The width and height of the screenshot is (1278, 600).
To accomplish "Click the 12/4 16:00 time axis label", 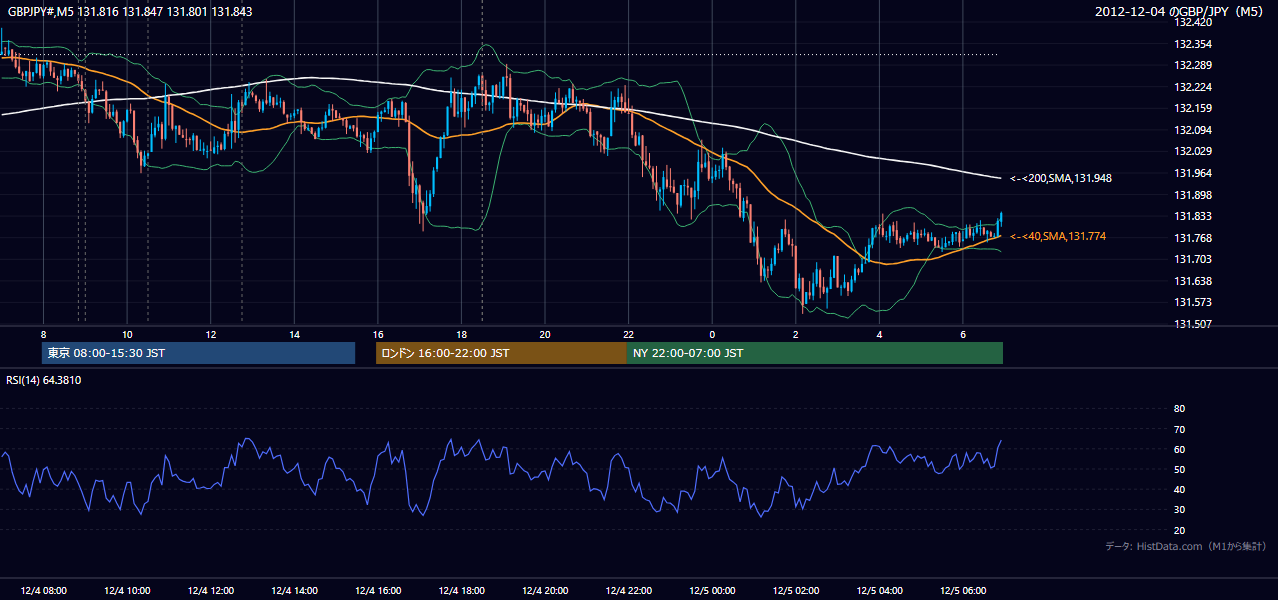I will click(x=377, y=591).
